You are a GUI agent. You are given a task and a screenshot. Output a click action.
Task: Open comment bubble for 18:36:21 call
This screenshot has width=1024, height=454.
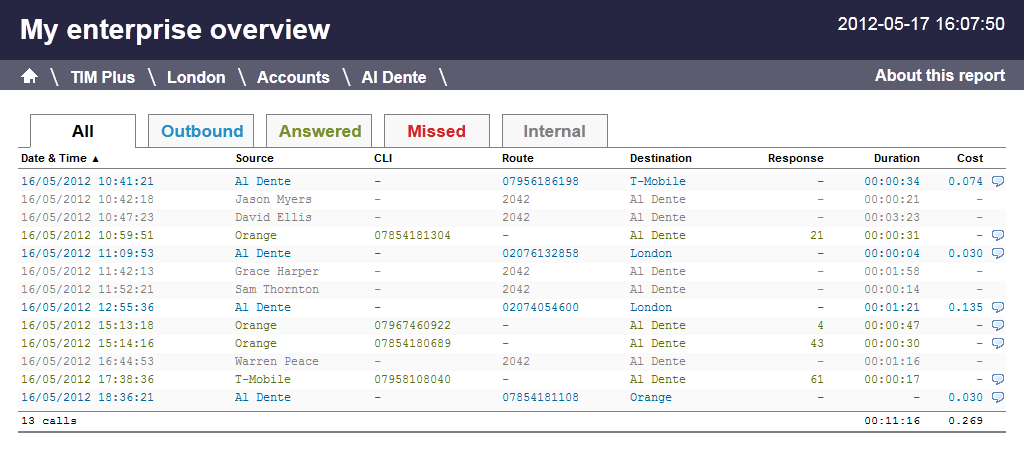click(997, 398)
